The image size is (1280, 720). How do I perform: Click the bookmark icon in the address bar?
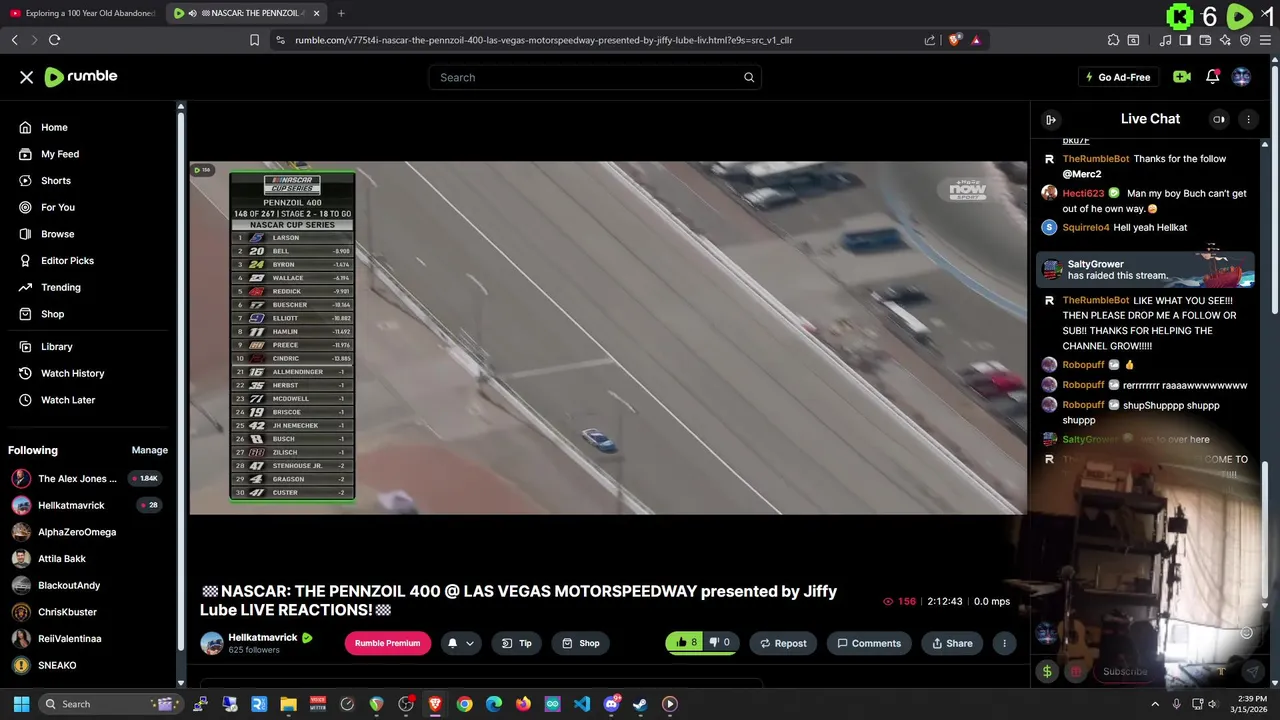point(254,40)
